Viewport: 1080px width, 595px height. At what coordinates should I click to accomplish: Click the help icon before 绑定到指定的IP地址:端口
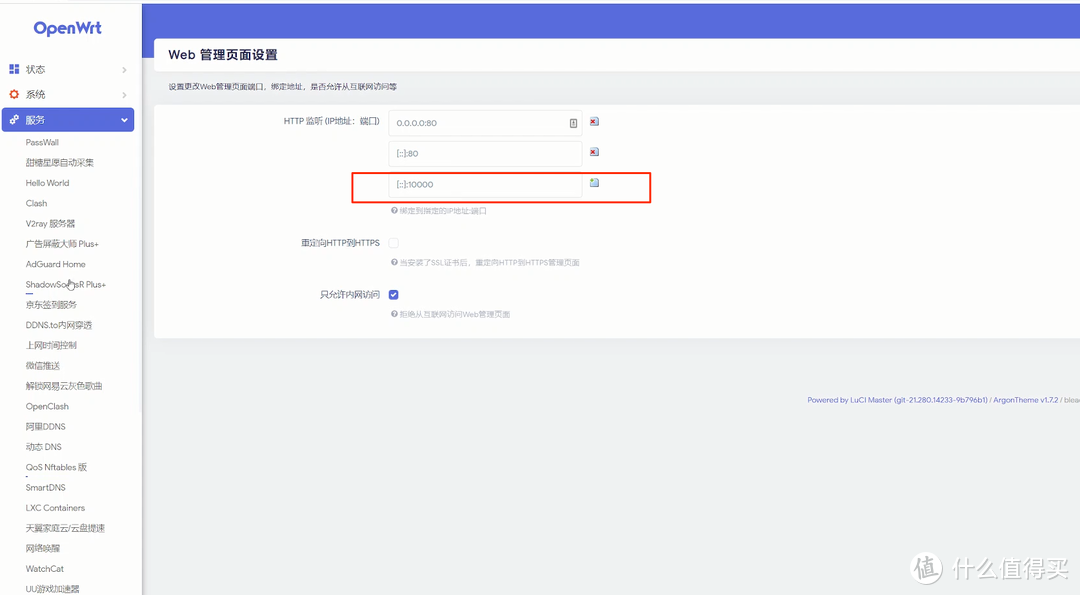click(x=396, y=211)
